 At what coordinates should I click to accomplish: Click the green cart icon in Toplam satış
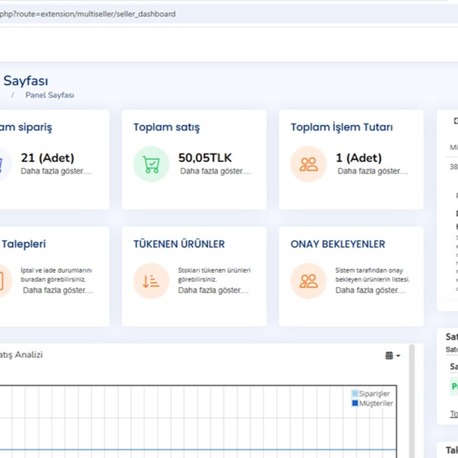click(151, 164)
